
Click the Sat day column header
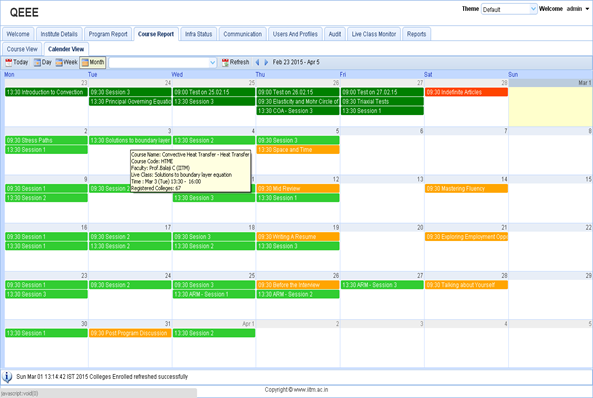[428, 75]
